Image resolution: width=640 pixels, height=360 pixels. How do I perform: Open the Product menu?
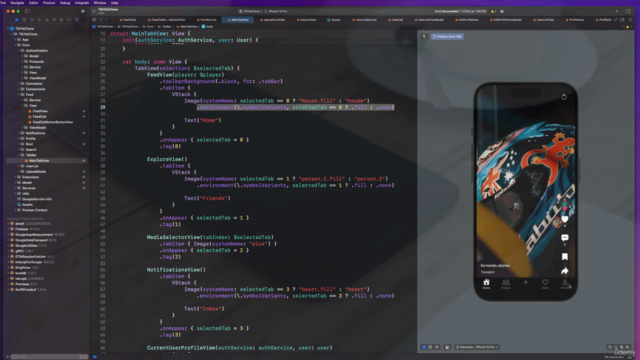[49, 3]
